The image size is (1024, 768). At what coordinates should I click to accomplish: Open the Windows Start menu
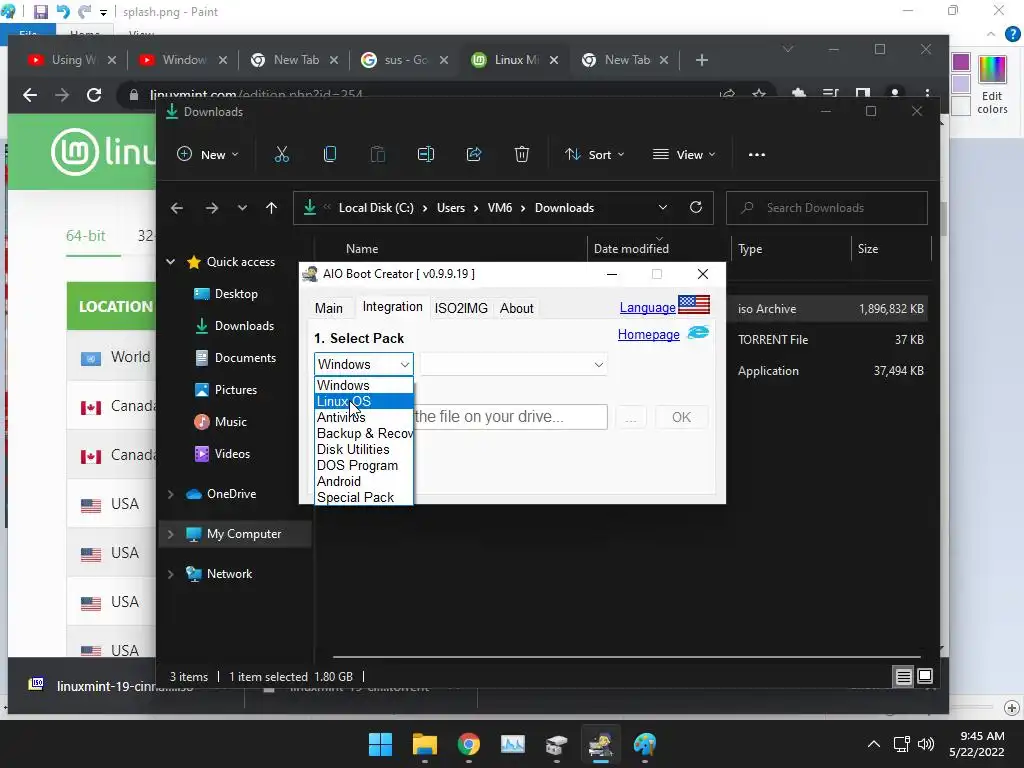(x=380, y=744)
